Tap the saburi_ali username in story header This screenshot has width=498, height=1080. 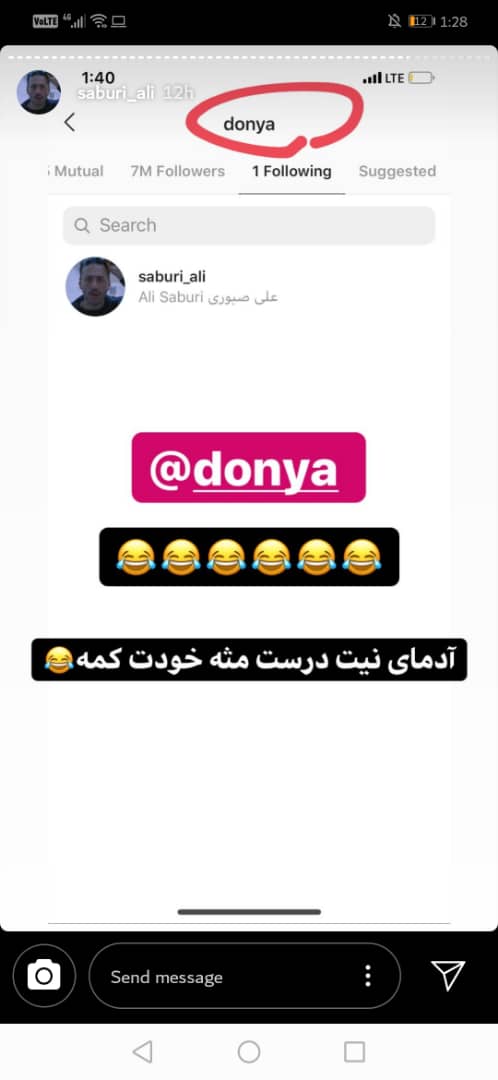[x=114, y=94]
